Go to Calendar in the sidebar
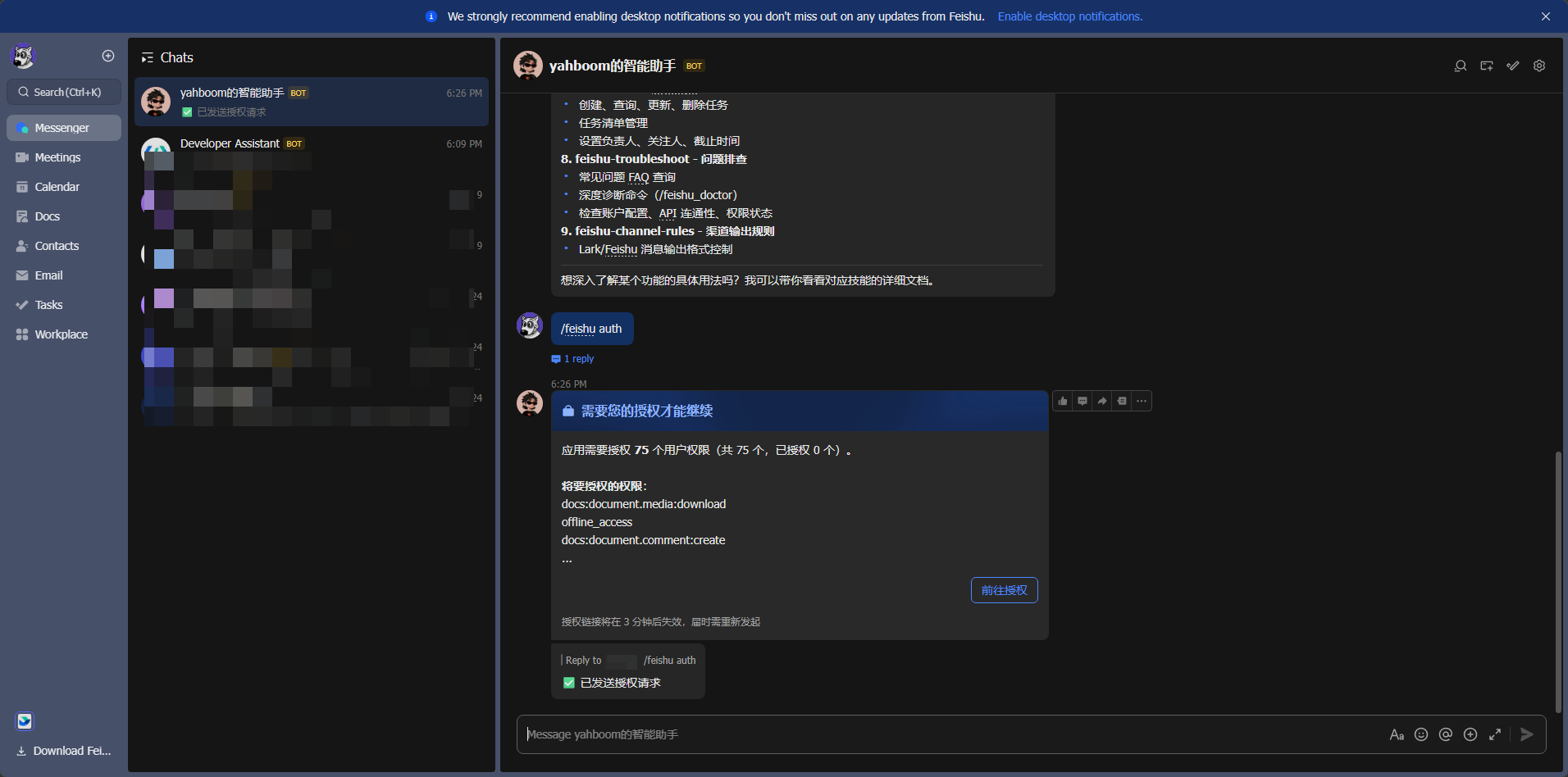The image size is (1568, 777). (x=64, y=187)
